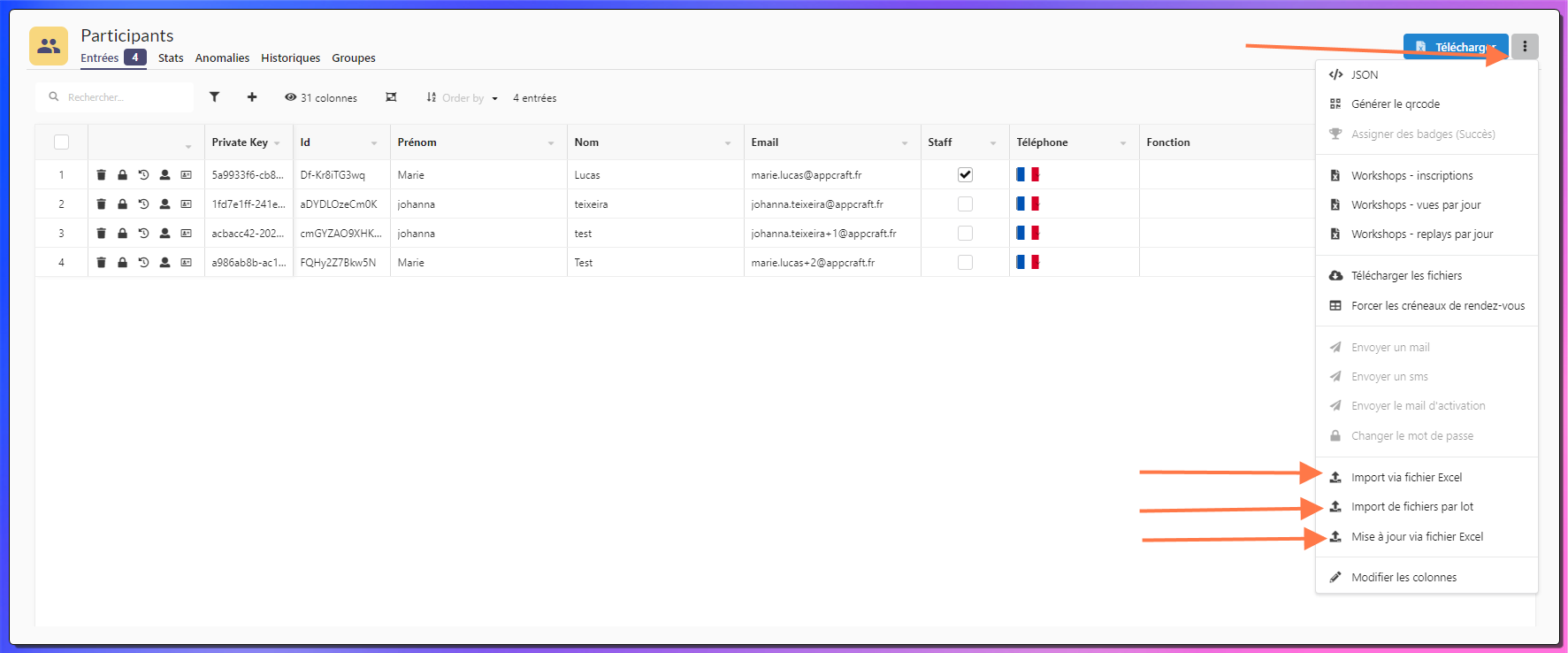Click the French flag in row 3
1568x653 pixels.
[x=1028, y=234]
